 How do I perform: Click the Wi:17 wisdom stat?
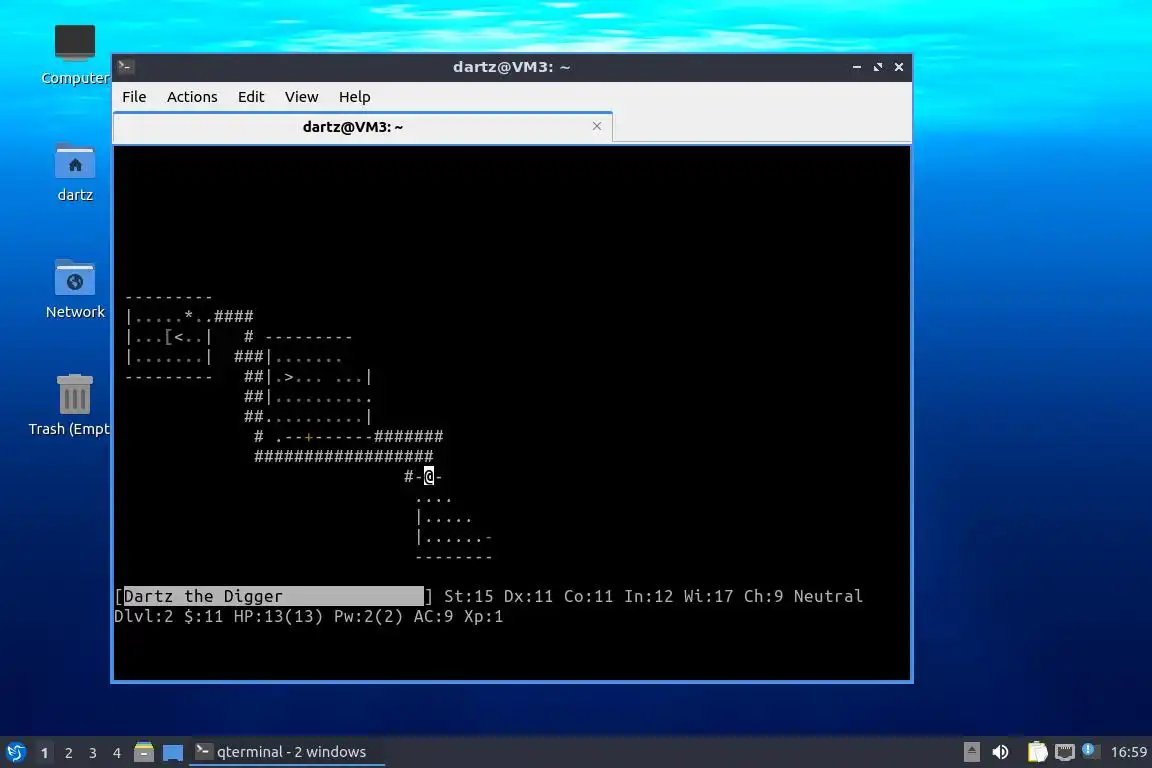click(708, 596)
